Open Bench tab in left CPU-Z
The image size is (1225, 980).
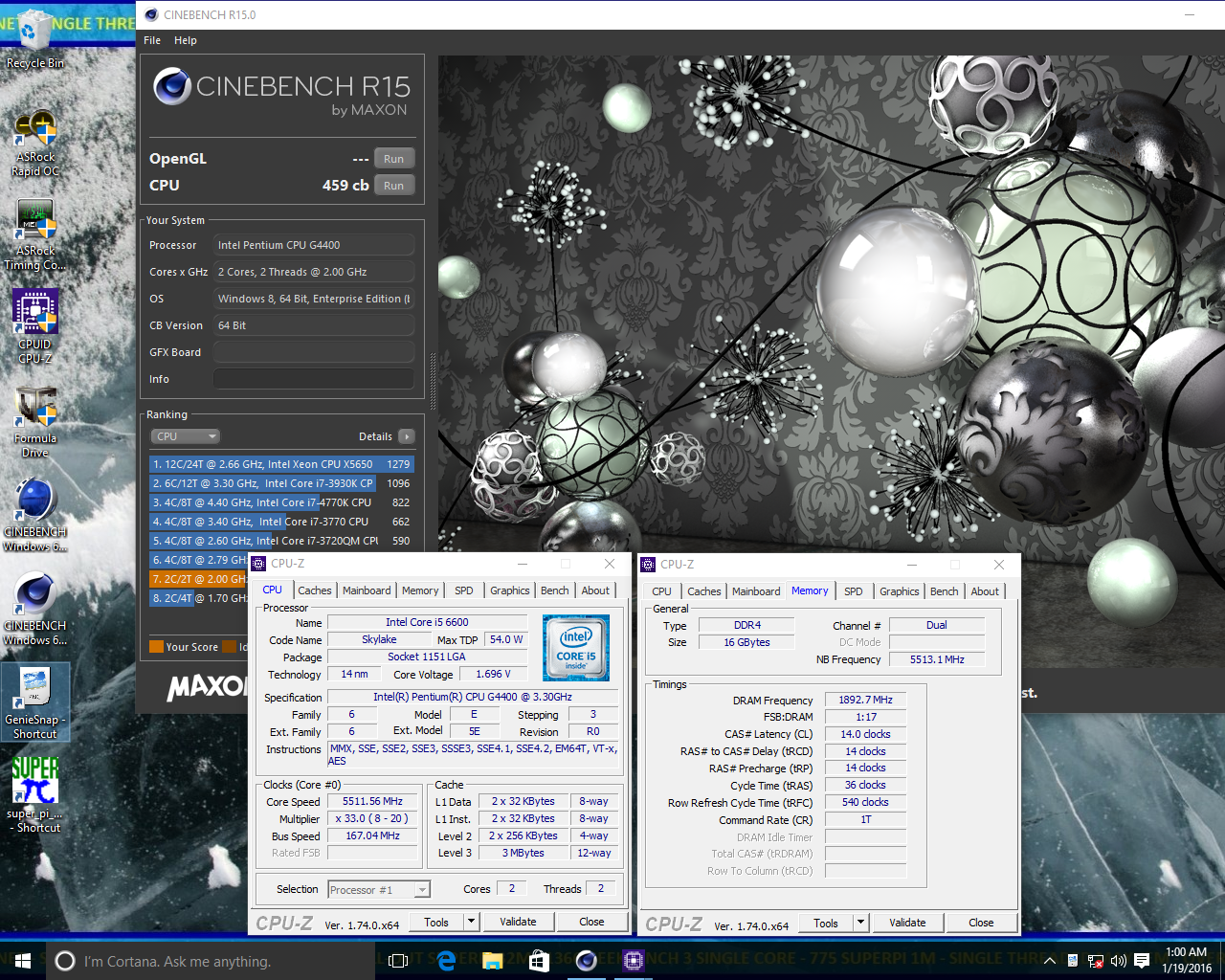point(555,590)
